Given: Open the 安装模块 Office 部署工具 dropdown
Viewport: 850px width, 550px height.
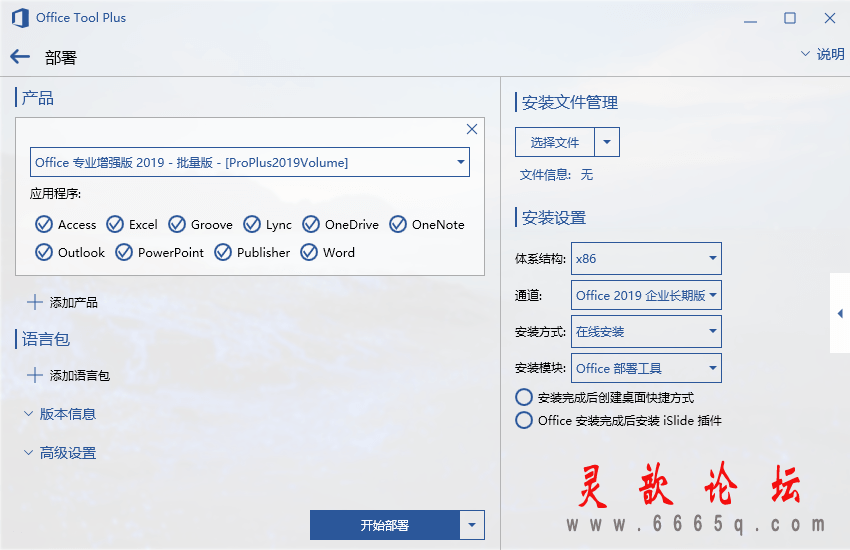Looking at the screenshot, I should point(646,368).
